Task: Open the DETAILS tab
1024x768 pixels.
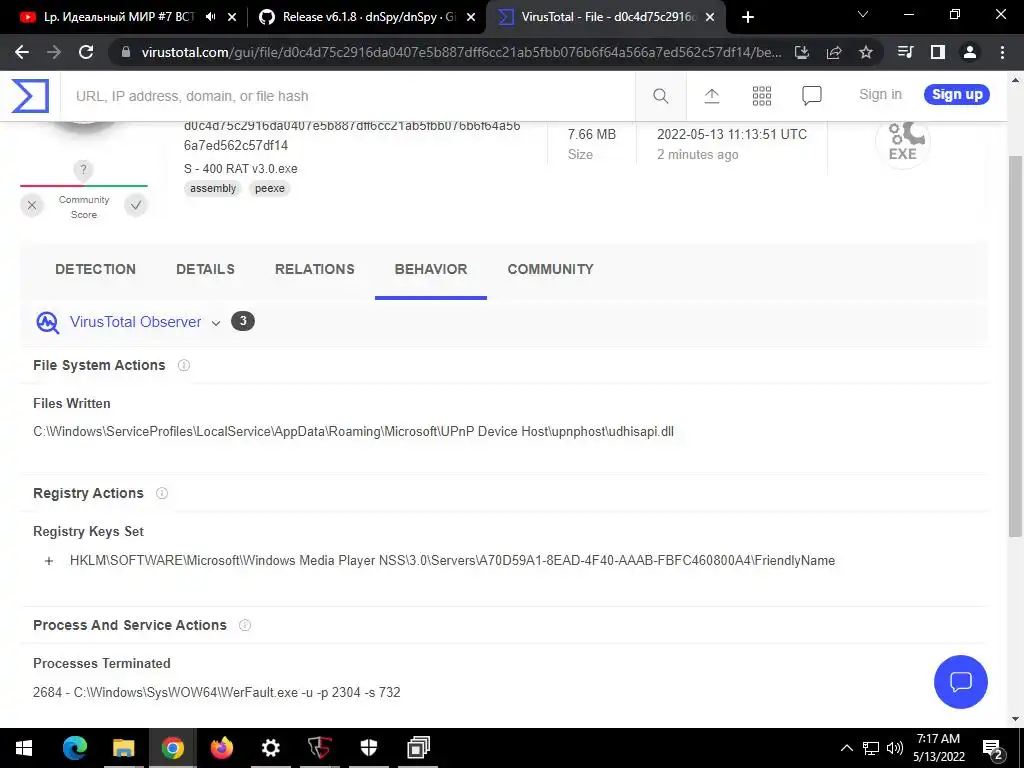Action: pyautogui.click(x=205, y=269)
